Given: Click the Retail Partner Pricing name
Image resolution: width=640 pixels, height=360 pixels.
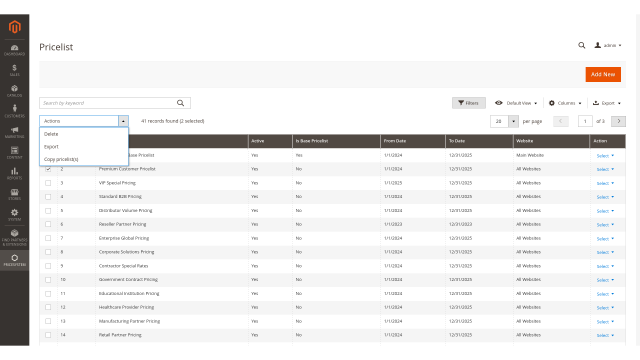Looking at the screenshot, I should 120,335.
